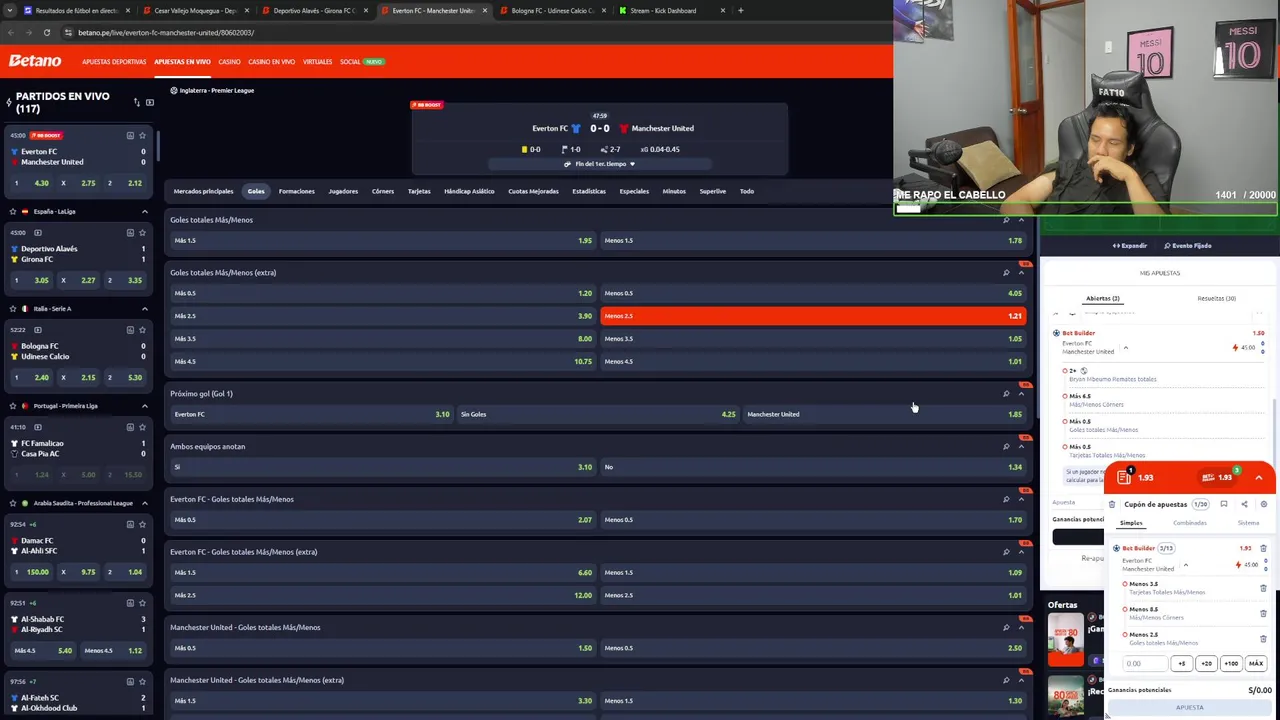
Task: Open the Goles tab
Action: tap(256, 191)
